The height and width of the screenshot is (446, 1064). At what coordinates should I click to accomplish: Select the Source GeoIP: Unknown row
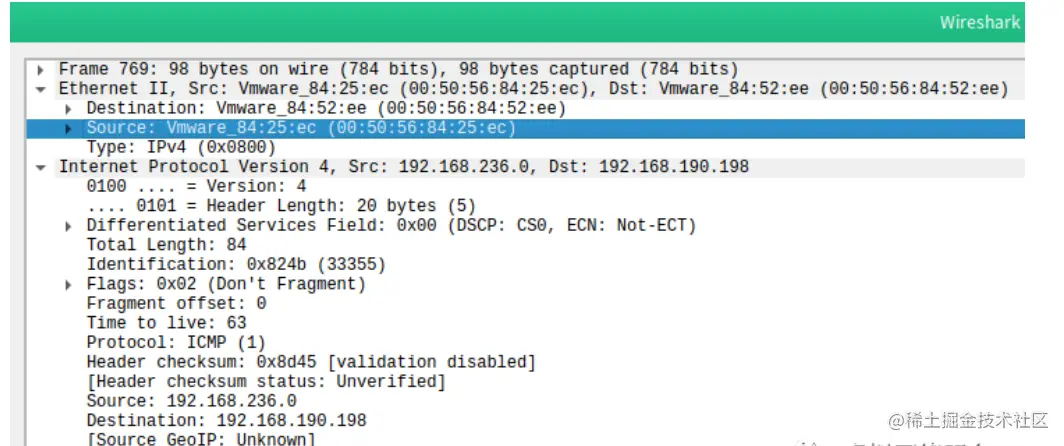[x=201, y=440]
